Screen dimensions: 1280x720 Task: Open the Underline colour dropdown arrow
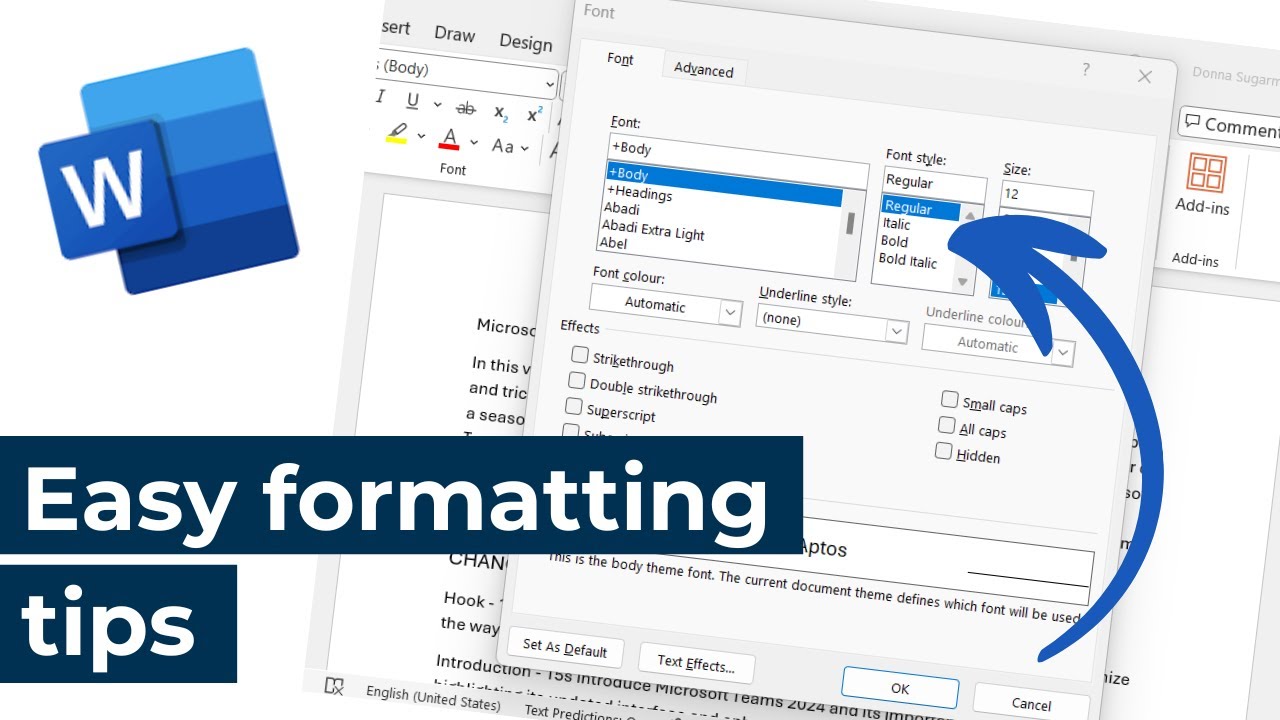point(1063,352)
